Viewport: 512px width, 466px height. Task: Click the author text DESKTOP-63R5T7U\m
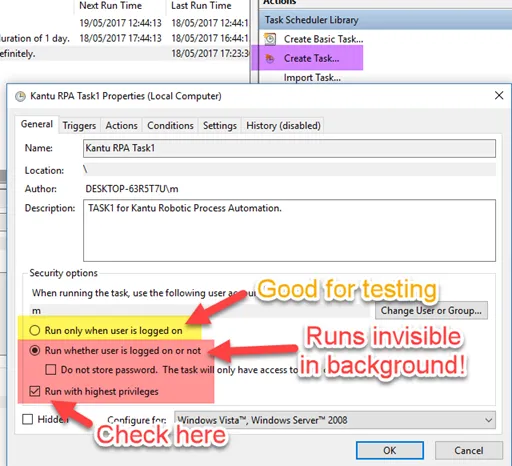click(x=132, y=189)
